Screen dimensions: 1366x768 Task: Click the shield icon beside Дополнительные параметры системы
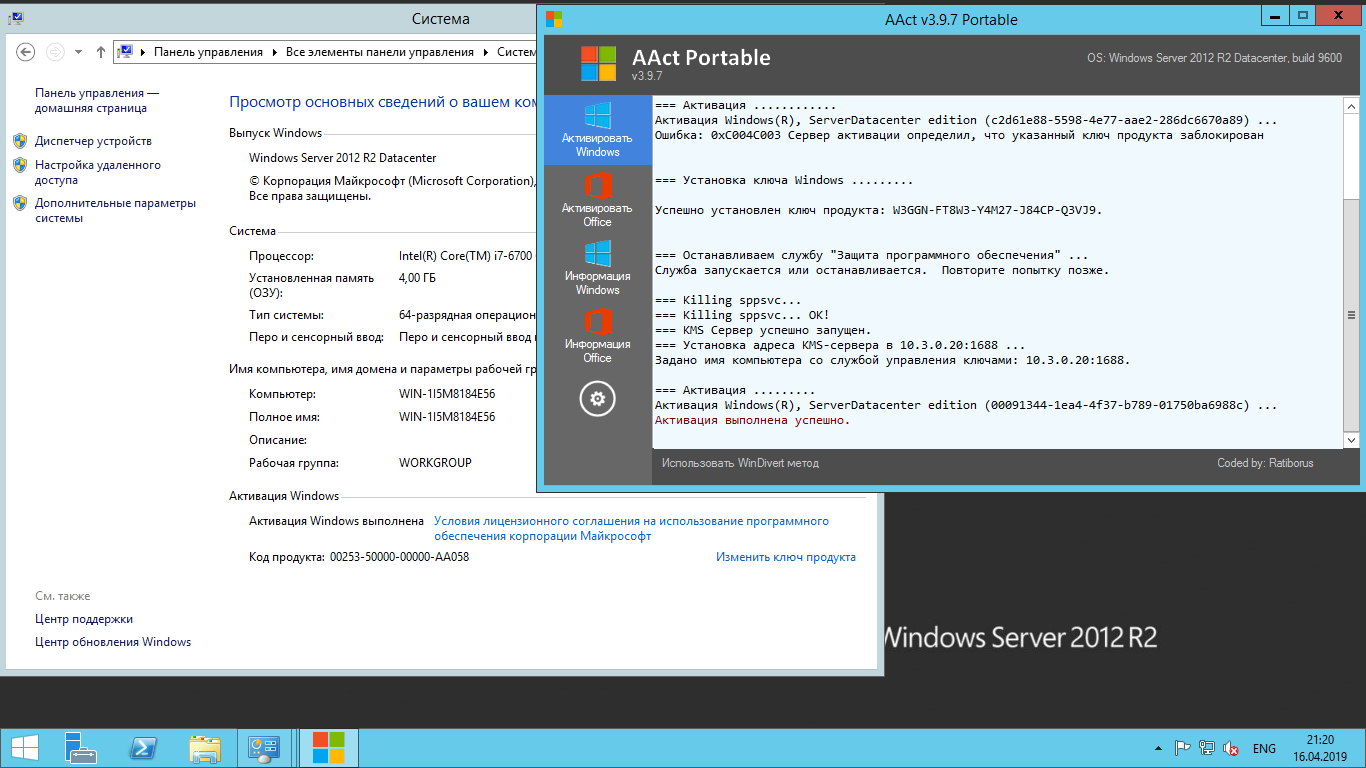click(x=20, y=203)
